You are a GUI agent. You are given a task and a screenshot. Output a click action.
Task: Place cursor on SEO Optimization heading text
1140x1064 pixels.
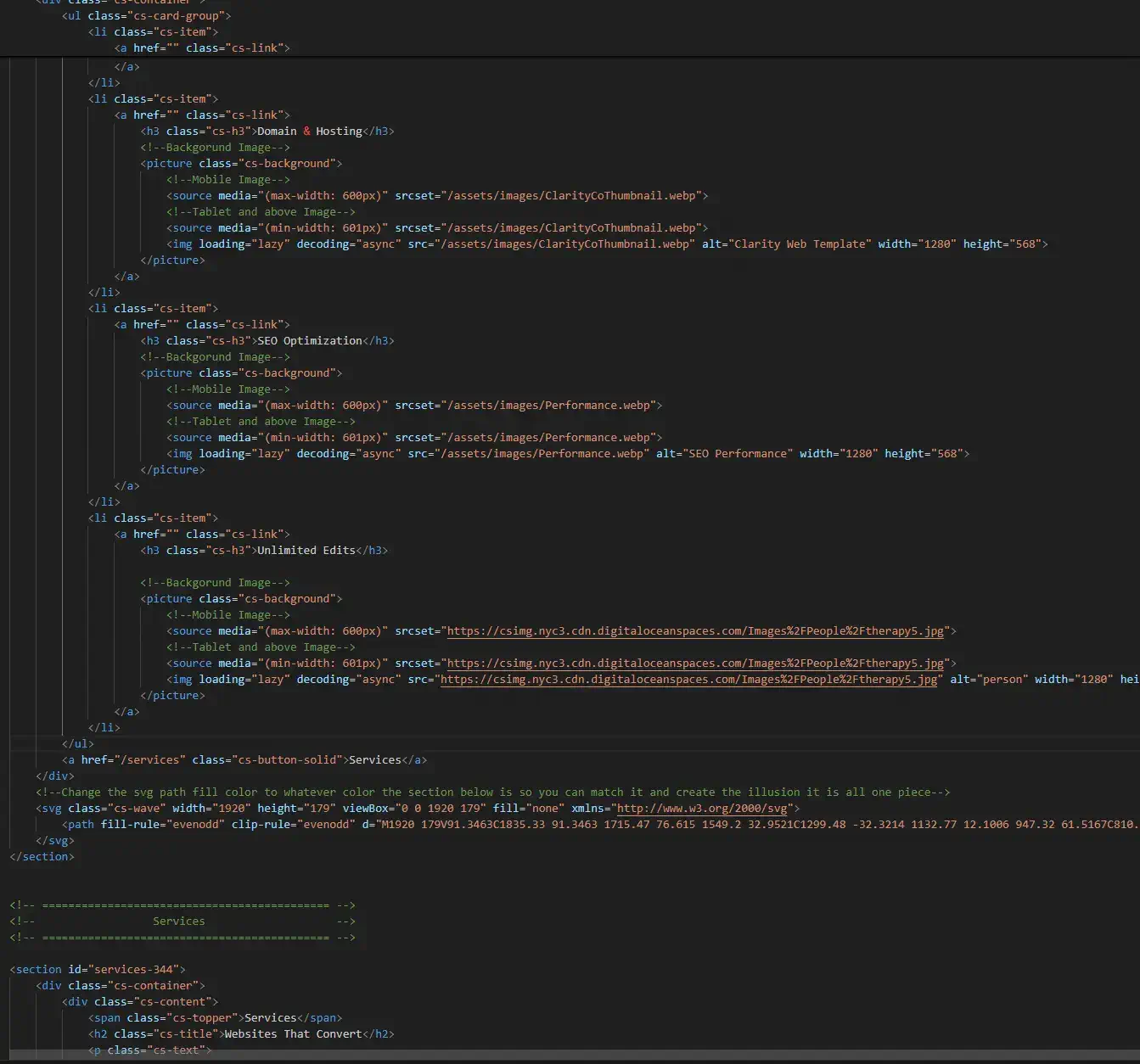[309, 341]
